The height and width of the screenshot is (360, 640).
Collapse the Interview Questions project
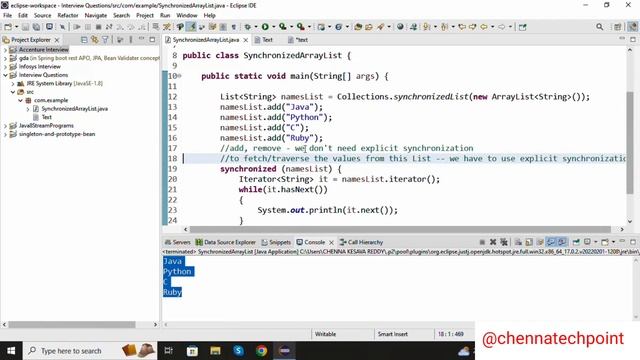(x=5, y=75)
